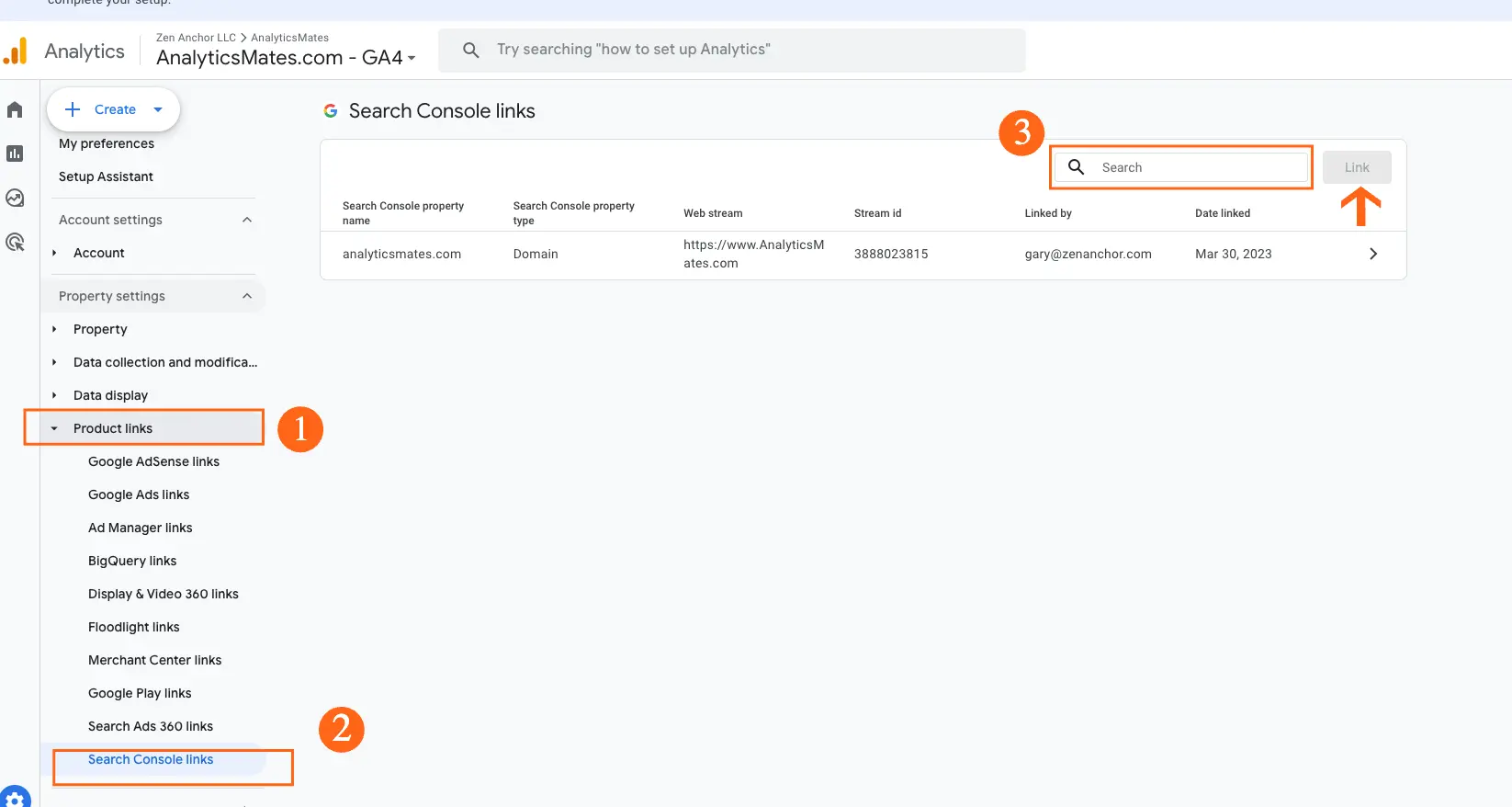This screenshot has width=1512, height=807.
Task: Open BigQuery links
Action: click(x=132, y=561)
